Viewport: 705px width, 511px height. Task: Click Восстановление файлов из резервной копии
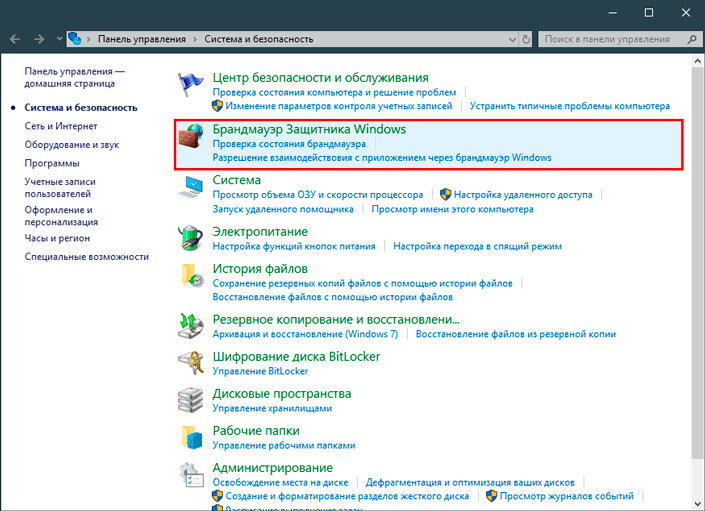point(516,334)
